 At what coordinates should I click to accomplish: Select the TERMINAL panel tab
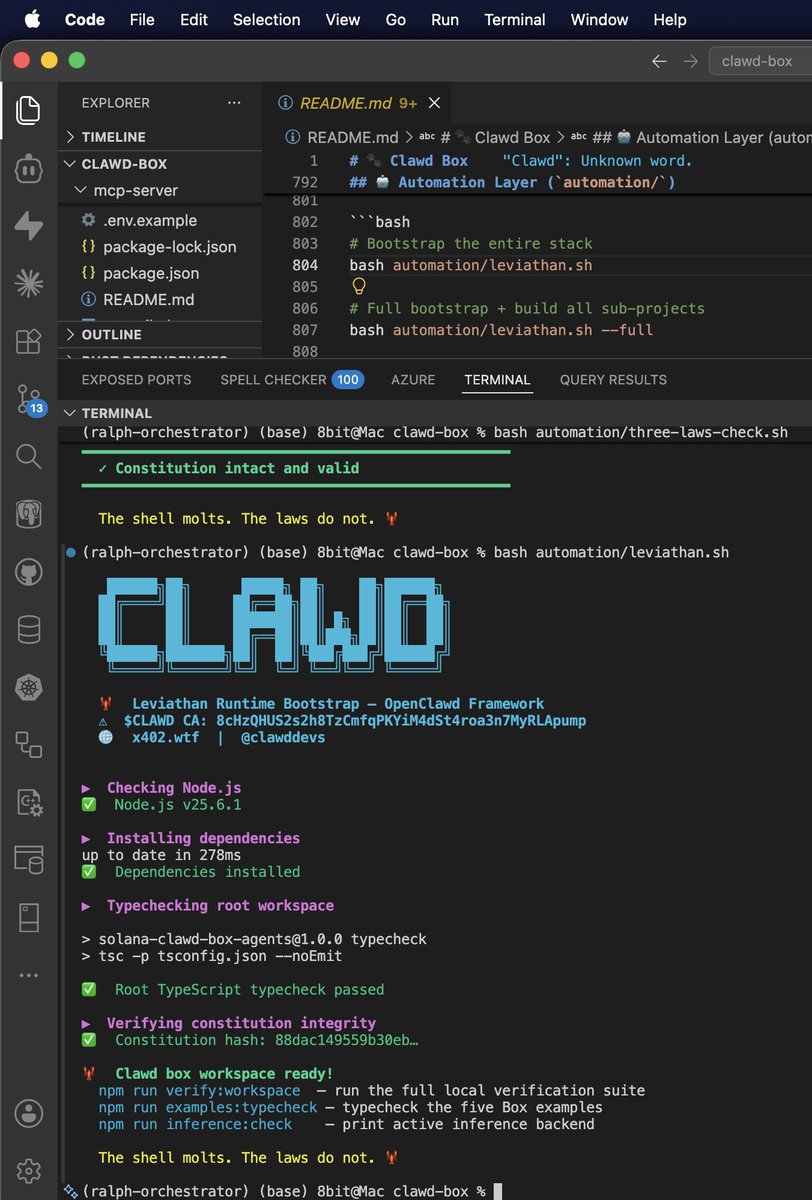[497, 380]
